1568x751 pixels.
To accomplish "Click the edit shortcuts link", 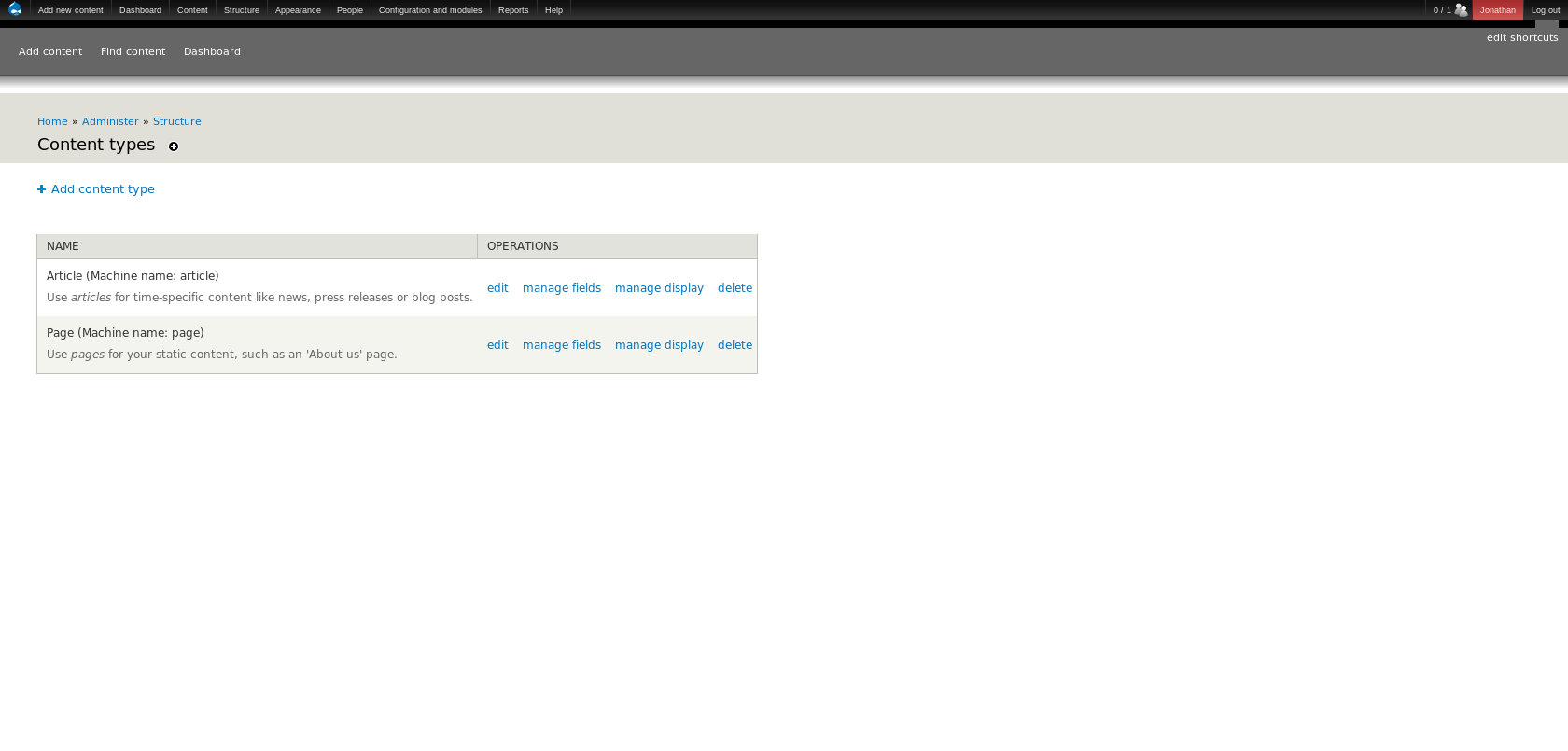I will click(x=1522, y=38).
